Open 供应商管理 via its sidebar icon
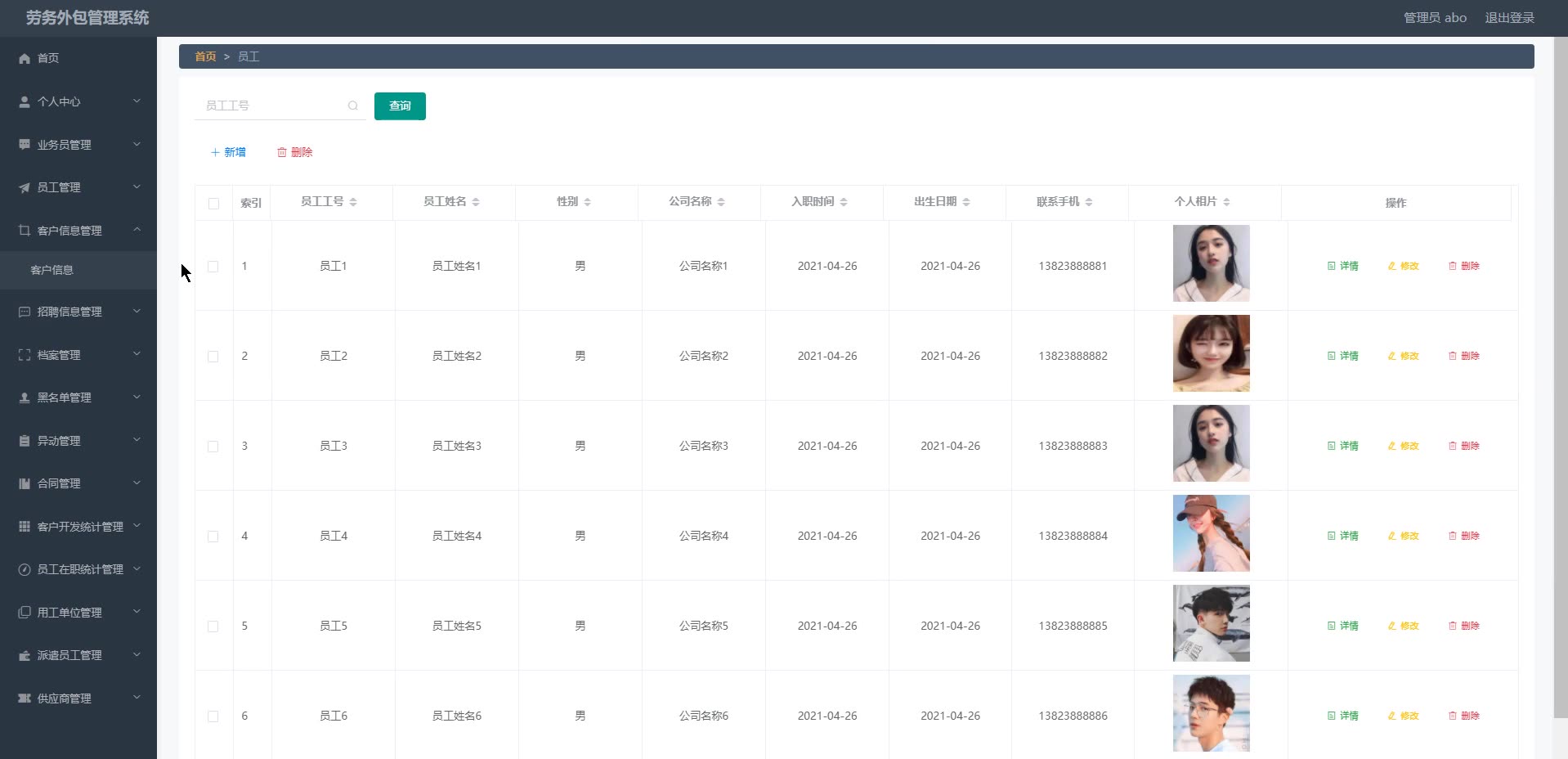Image resolution: width=1568 pixels, height=759 pixels. coord(23,698)
